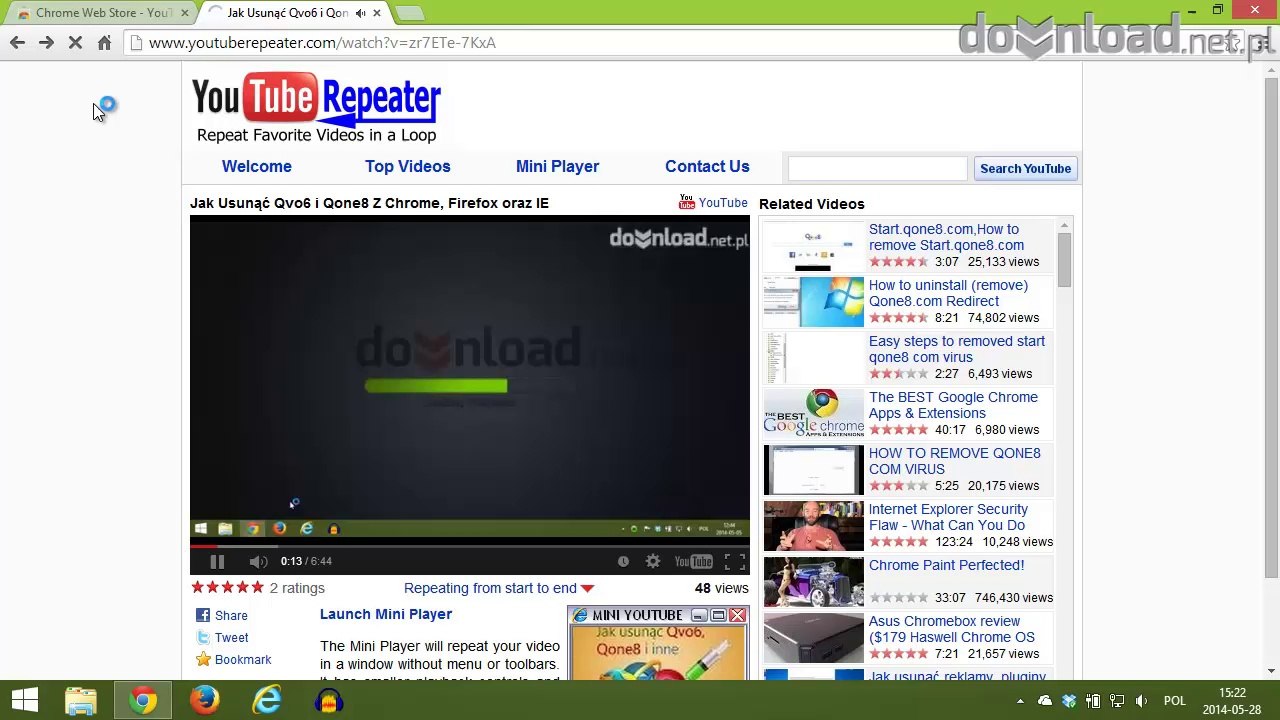The width and height of the screenshot is (1280, 720).
Task: Pause the video playback
Action: point(217,561)
